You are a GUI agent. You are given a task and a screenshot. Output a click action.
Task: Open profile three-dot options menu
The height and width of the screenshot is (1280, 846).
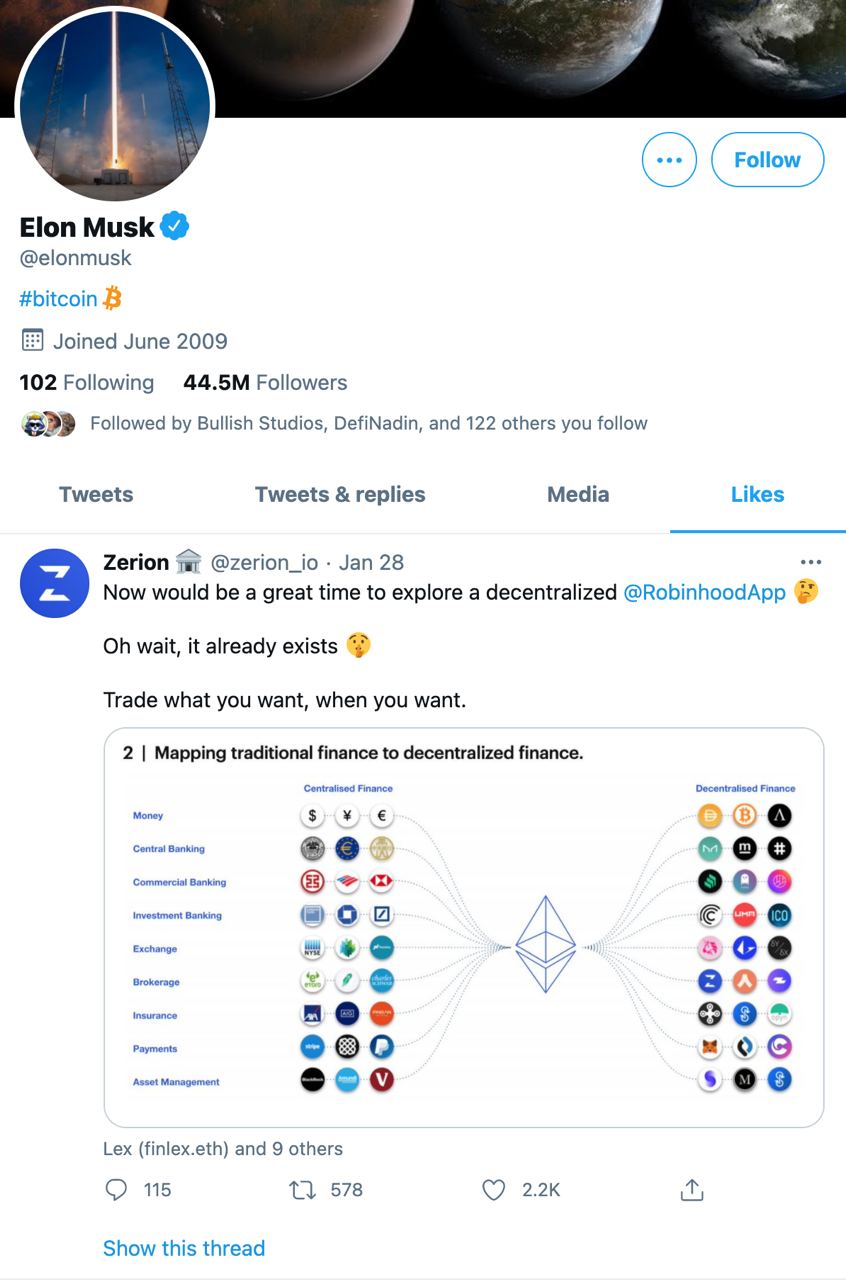[x=669, y=160]
